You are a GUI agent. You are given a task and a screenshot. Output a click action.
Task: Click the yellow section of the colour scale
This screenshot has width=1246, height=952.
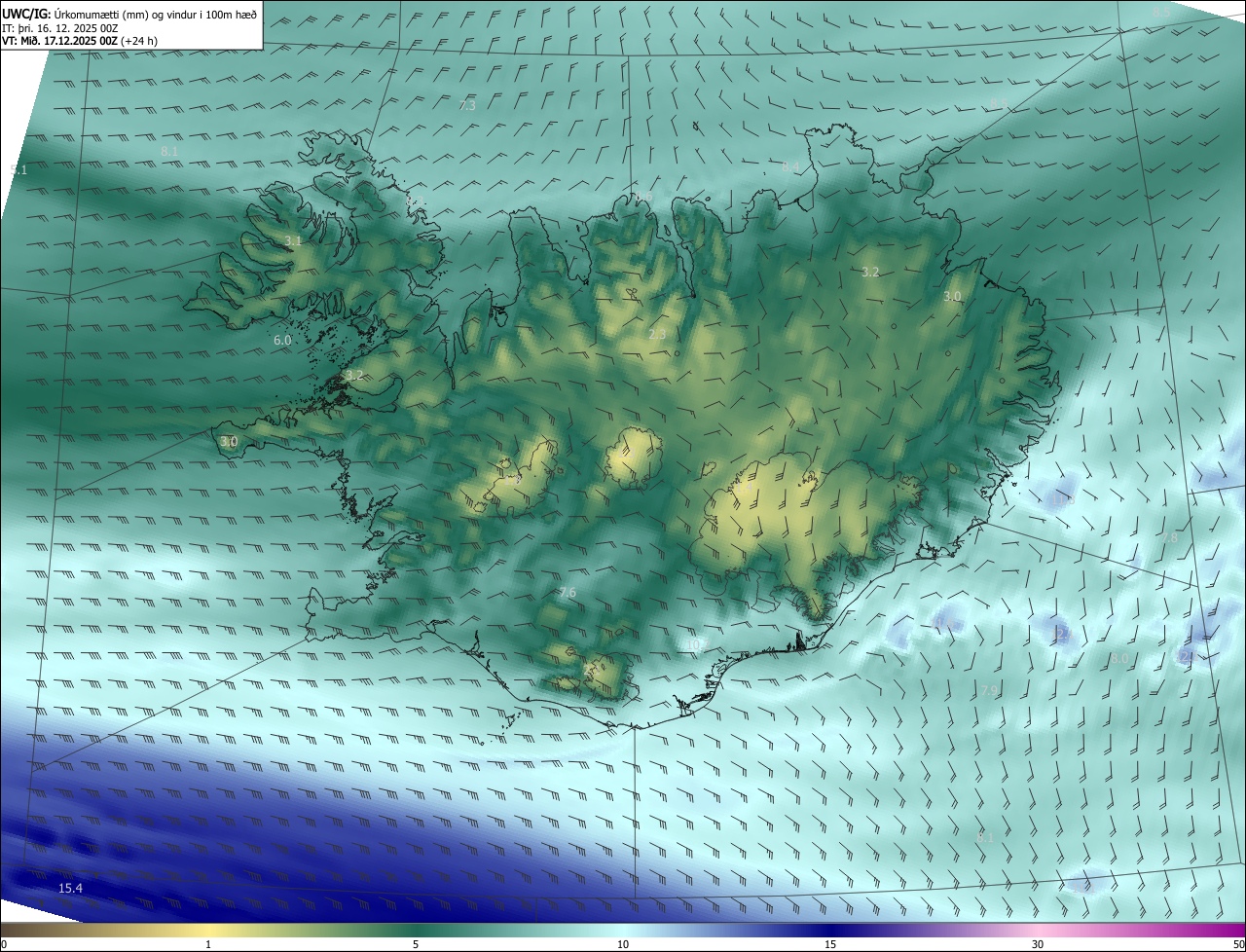pos(208,930)
